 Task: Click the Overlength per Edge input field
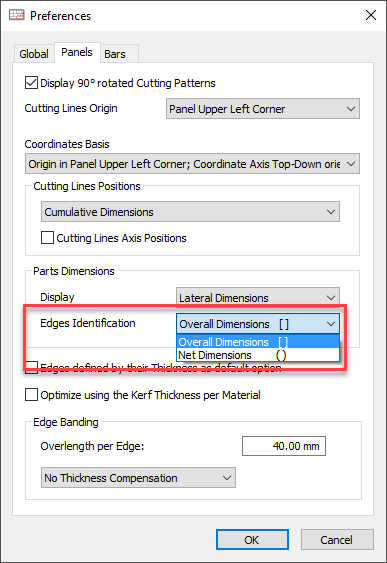(284, 446)
